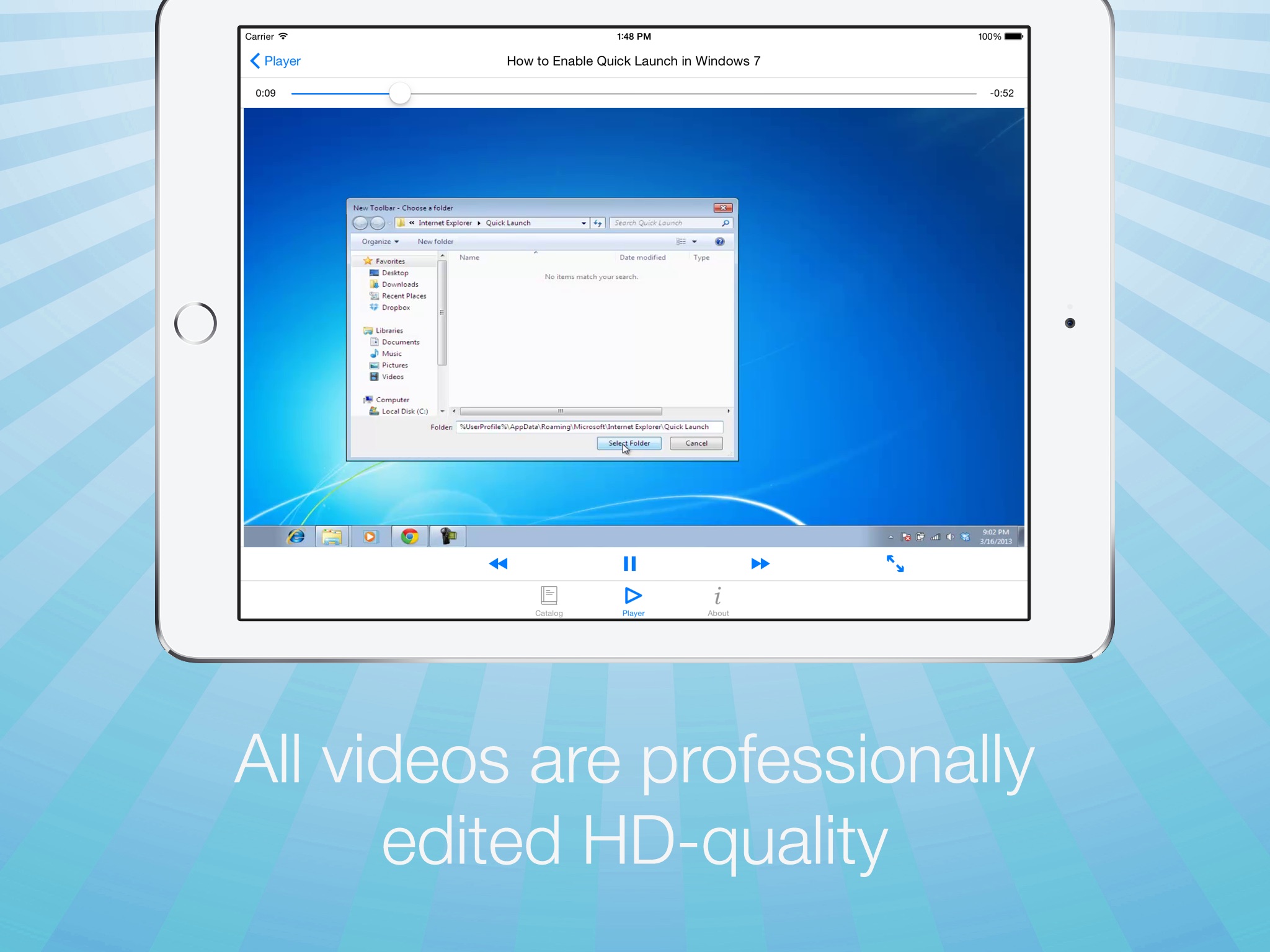Click the Select Folder button

point(629,443)
